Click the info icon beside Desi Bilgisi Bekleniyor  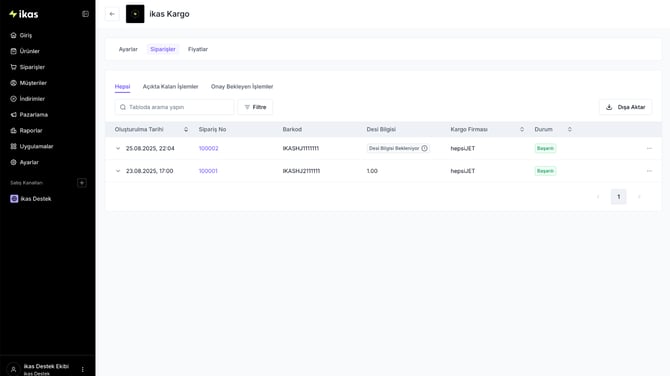pos(424,148)
